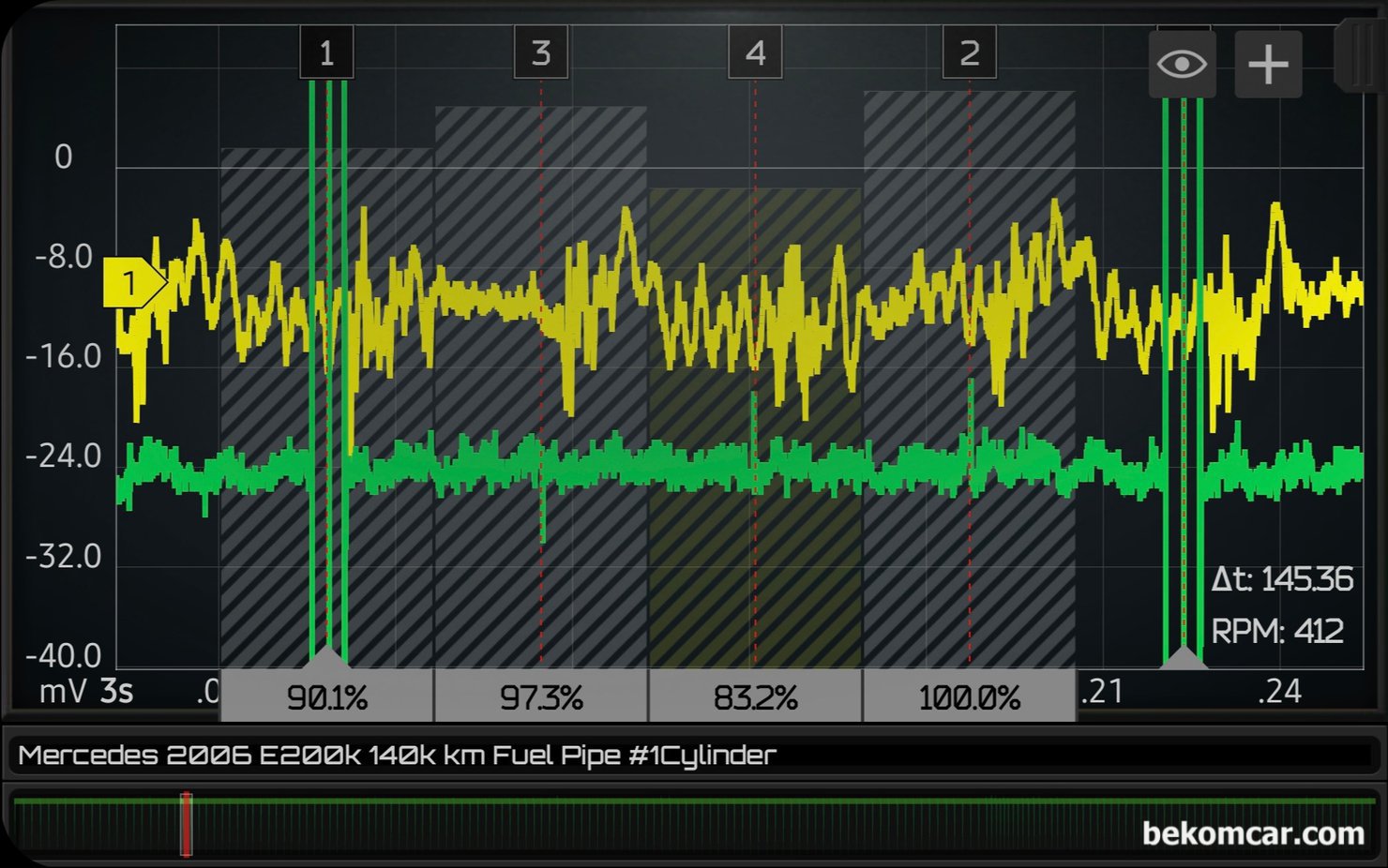Click the plus add button
The width and height of the screenshot is (1388, 868).
tap(1268, 65)
